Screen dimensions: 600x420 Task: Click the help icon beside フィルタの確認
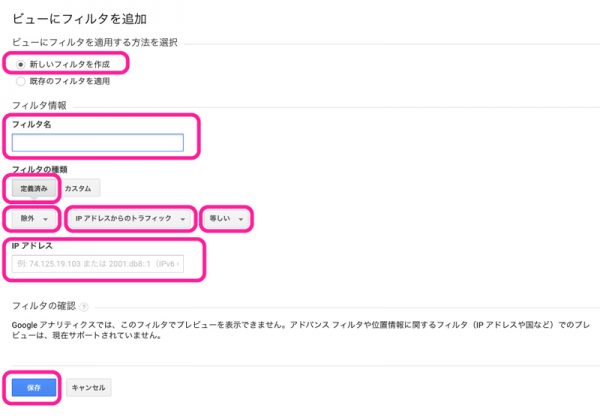(x=84, y=306)
